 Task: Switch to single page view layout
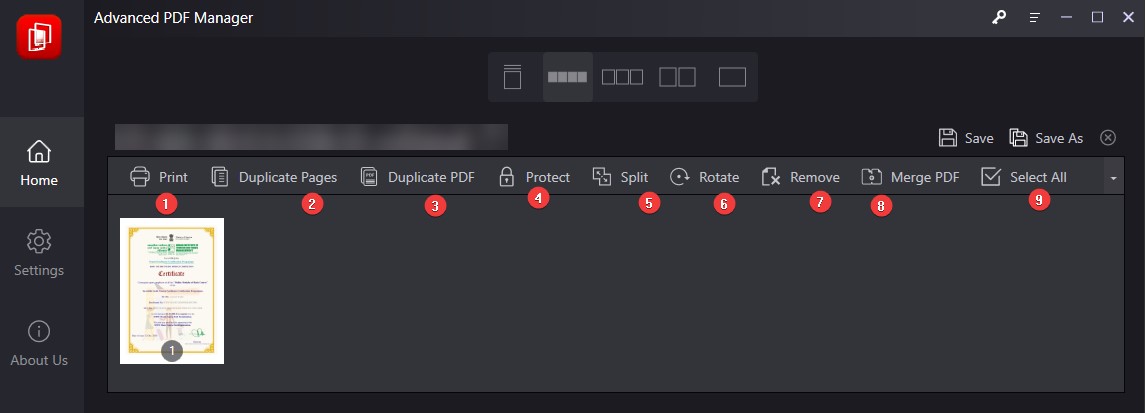pyautogui.click(x=513, y=77)
